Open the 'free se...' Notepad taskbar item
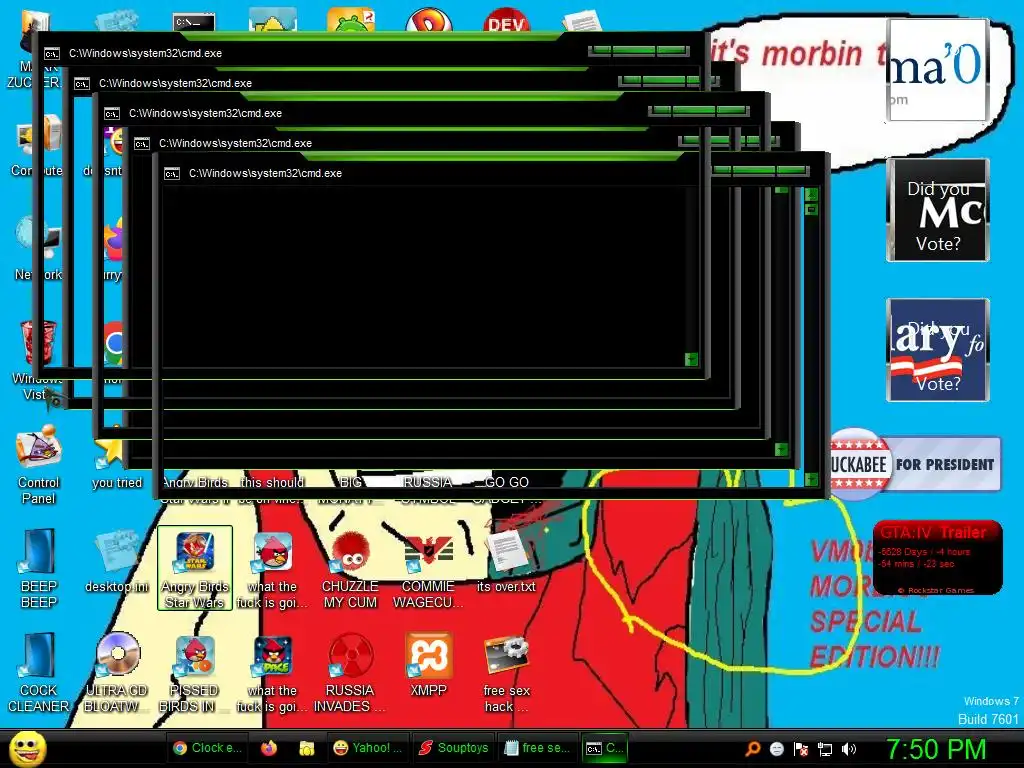 pos(537,748)
